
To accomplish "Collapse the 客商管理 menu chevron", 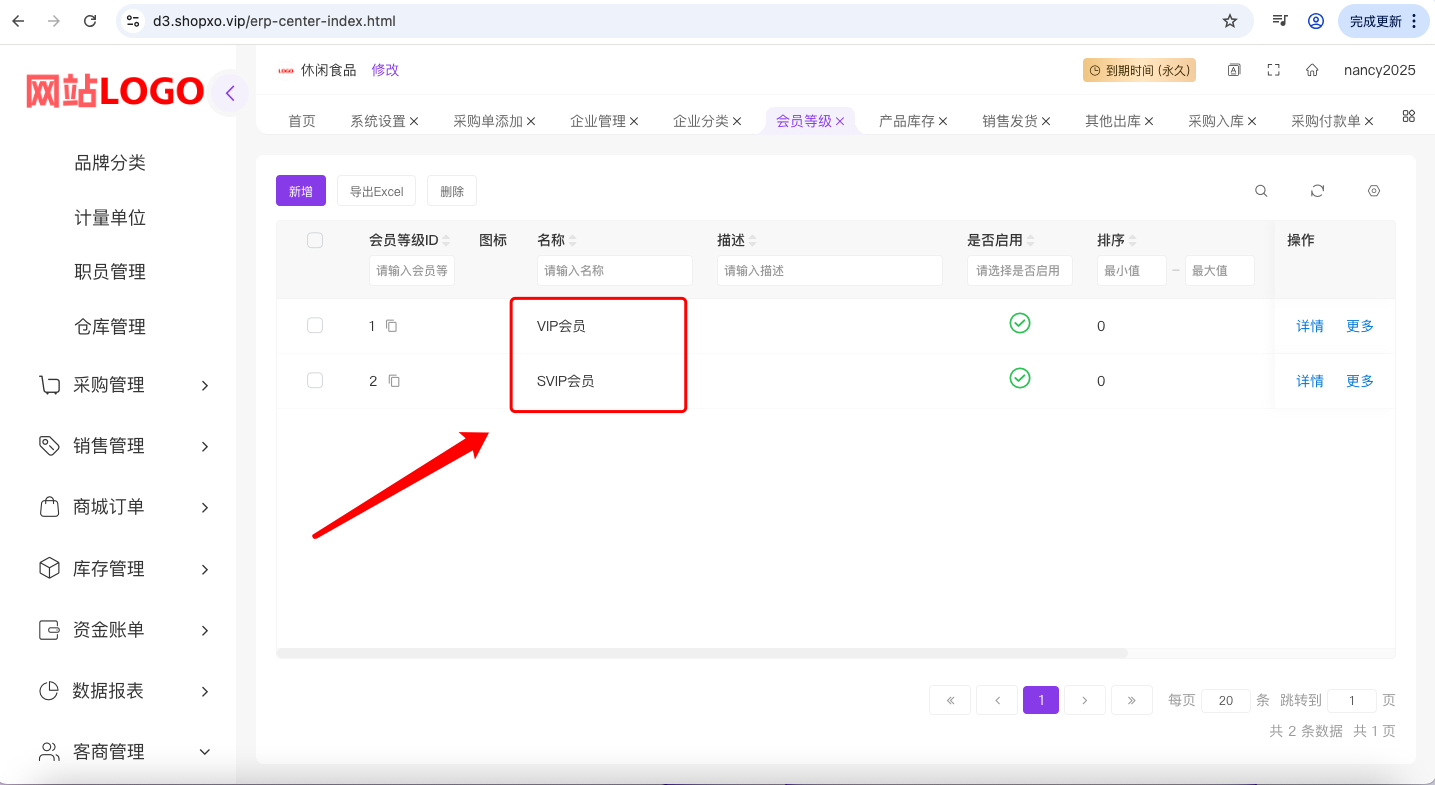I will click(x=205, y=752).
